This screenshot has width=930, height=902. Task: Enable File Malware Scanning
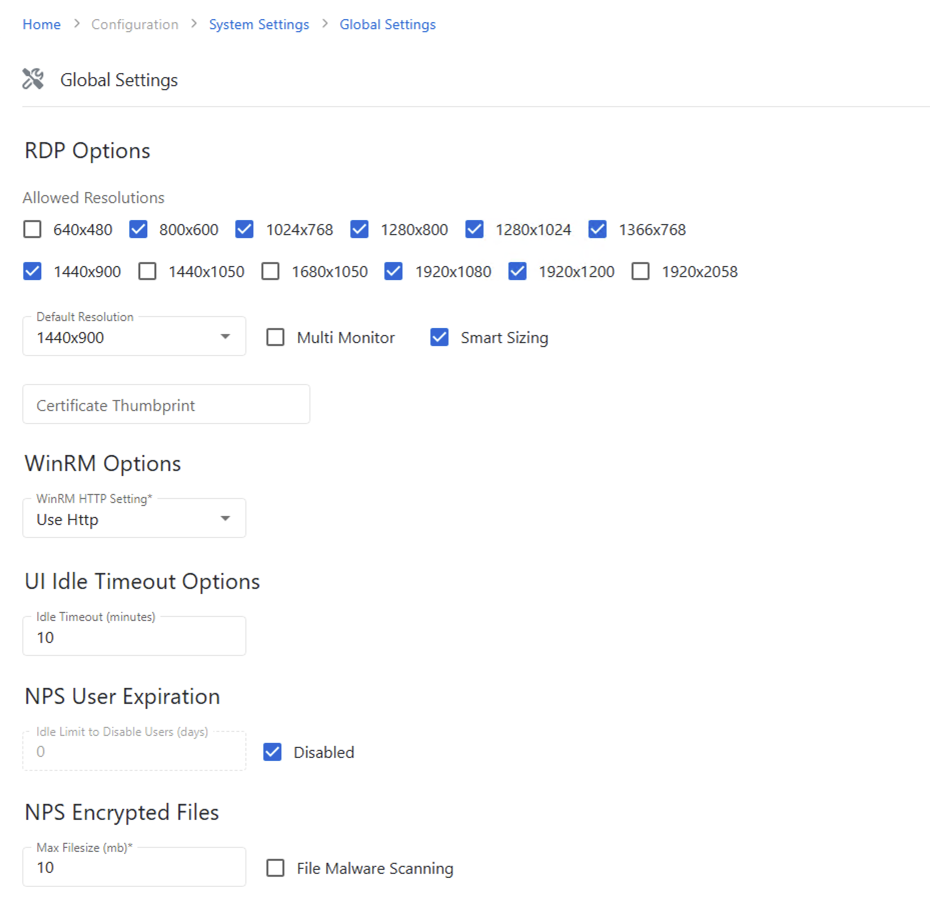276,868
